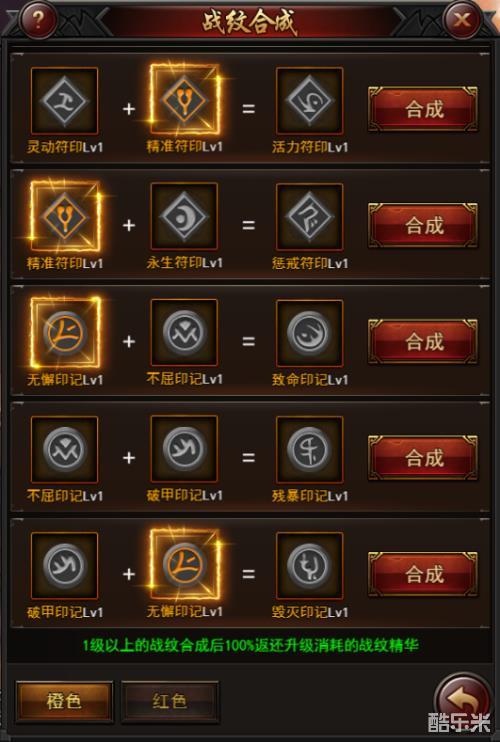This screenshot has width=500, height=742.
Task: Switch to the 橙色 tab
Action: pos(64,701)
